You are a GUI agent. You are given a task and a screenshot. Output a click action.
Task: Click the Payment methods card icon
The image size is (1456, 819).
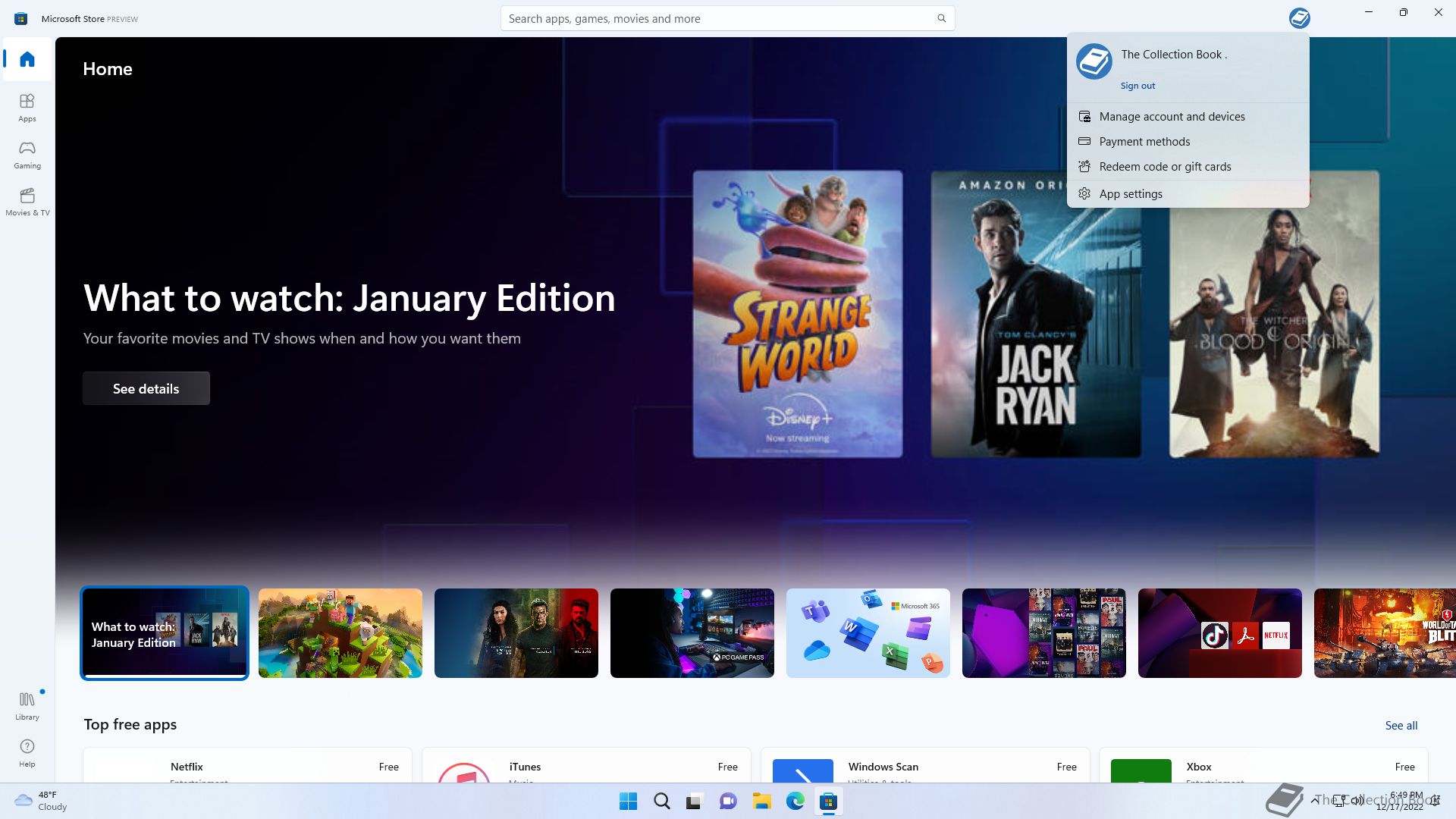[x=1084, y=141]
